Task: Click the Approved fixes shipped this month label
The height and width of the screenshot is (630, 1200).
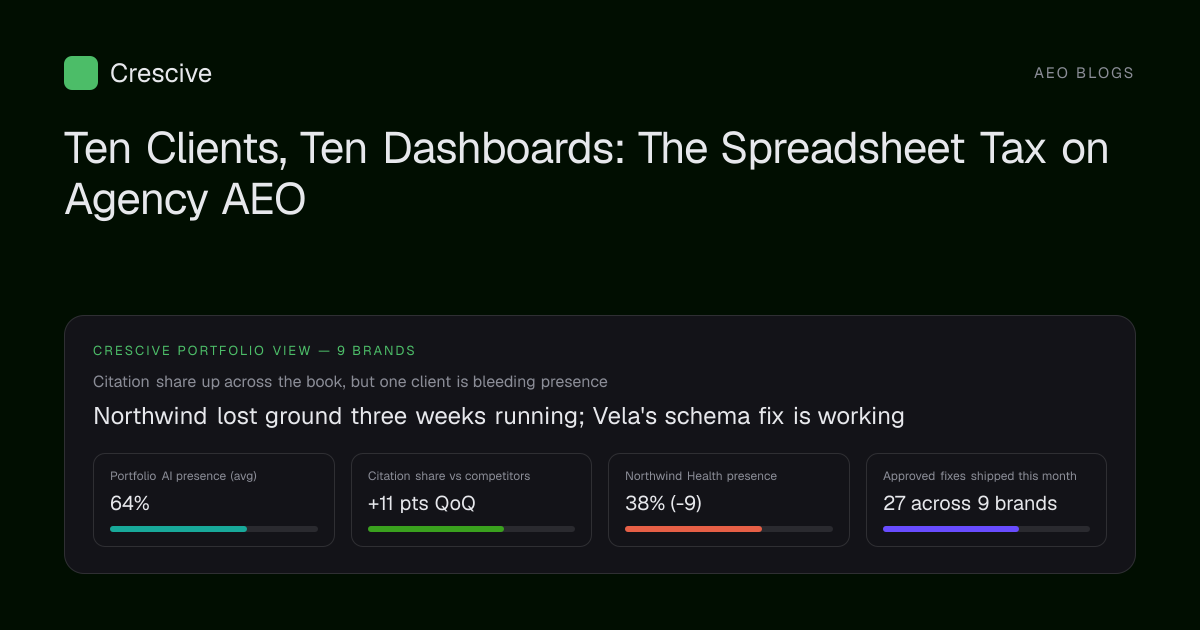Action: click(x=980, y=476)
